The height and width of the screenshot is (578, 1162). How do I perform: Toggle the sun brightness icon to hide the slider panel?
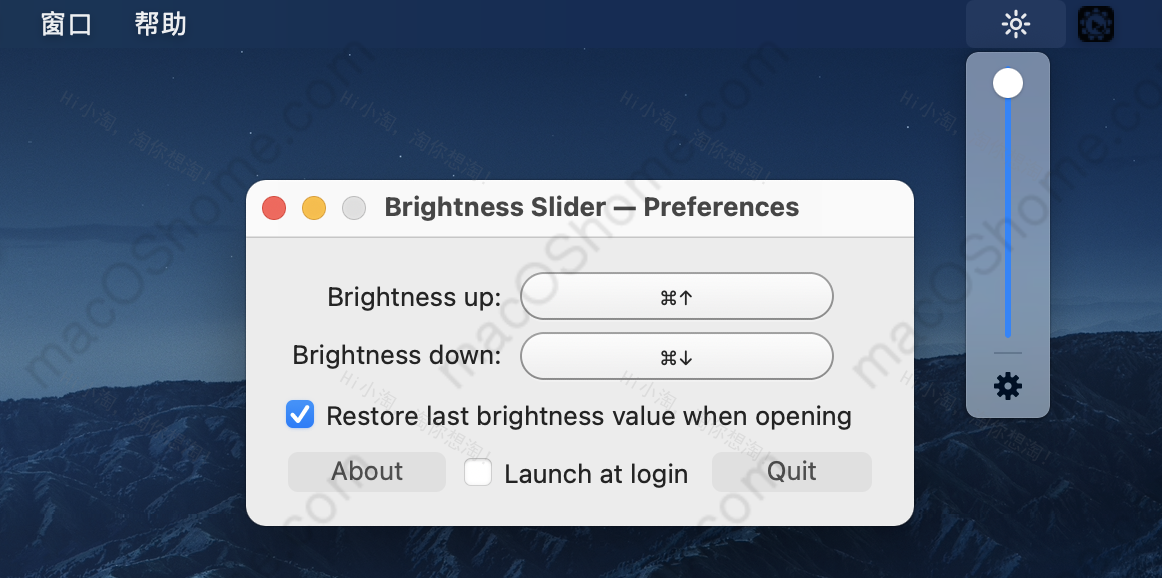click(1015, 23)
